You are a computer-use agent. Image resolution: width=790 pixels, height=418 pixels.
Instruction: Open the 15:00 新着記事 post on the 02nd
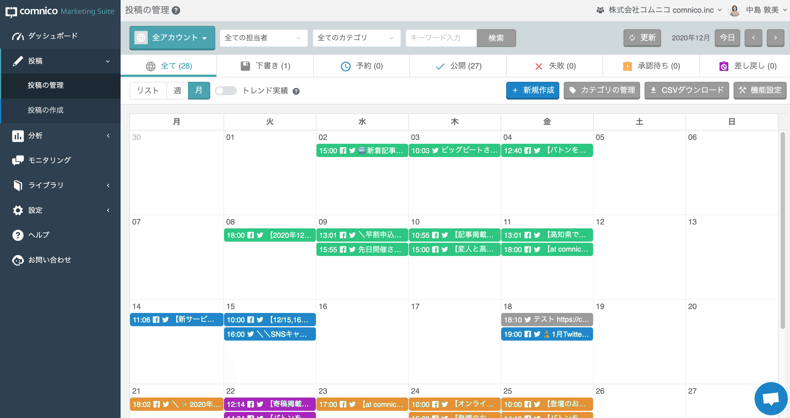(x=362, y=151)
